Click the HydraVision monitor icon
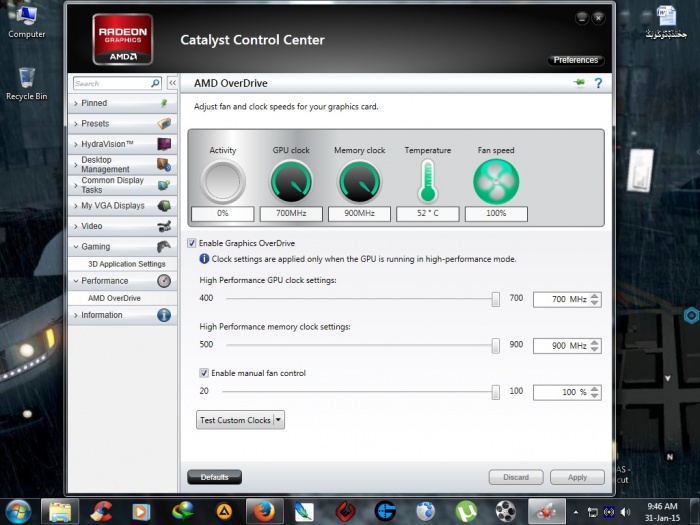 pyautogui.click(x=164, y=144)
